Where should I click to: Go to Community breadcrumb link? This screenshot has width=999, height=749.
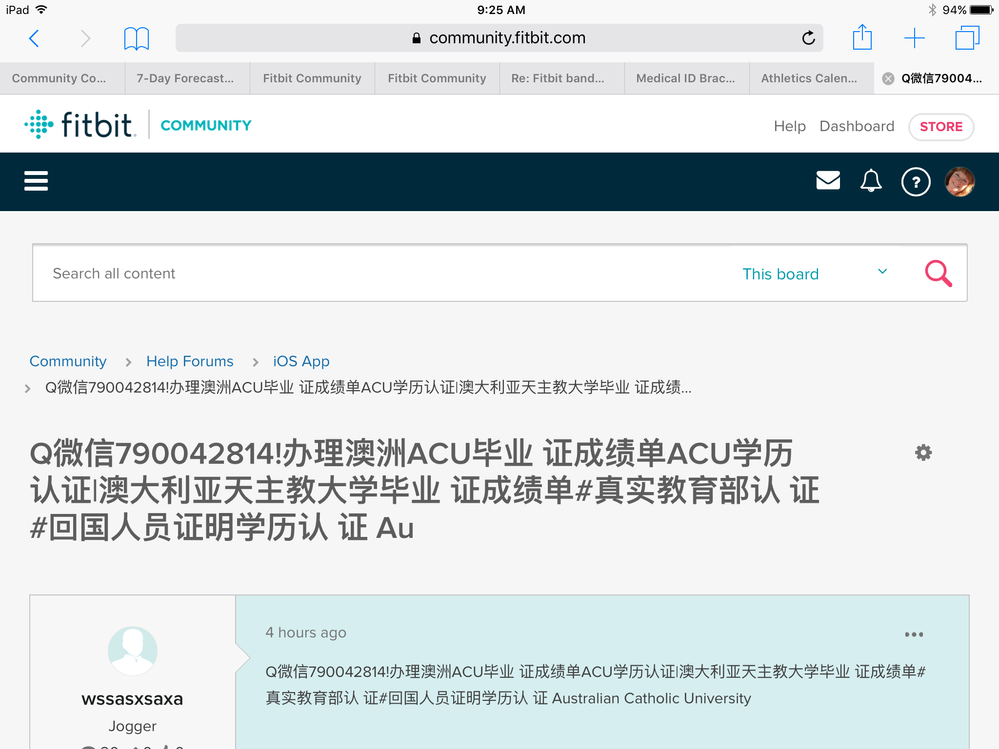pyautogui.click(x=68, y=361)
